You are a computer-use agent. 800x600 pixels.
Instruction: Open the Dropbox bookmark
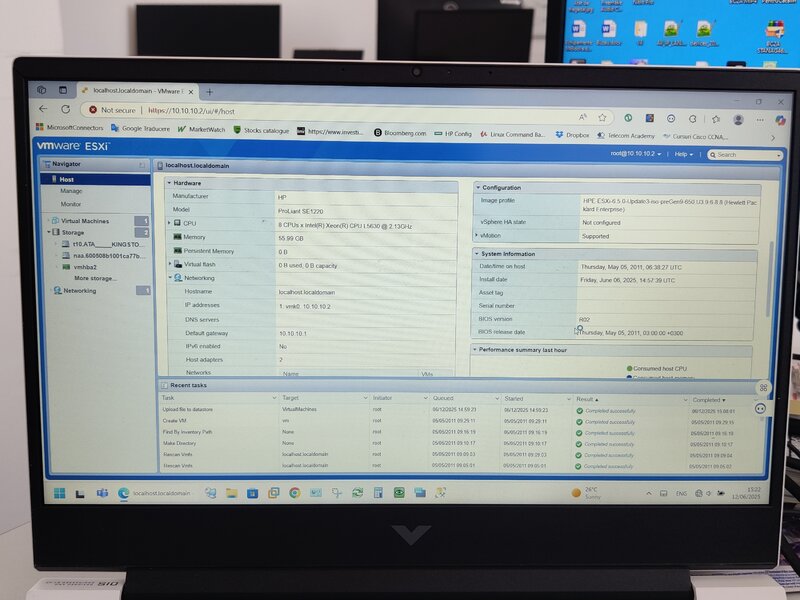(572, 135)
